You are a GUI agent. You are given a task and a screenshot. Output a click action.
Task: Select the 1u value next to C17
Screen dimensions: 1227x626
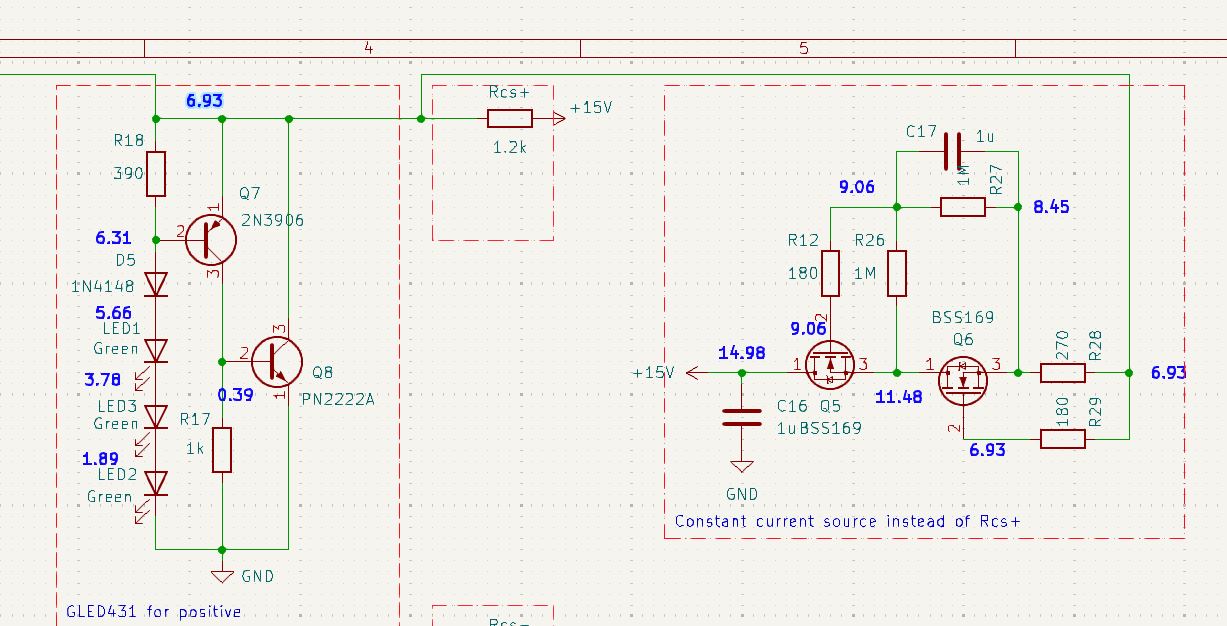(x=985, y=137)
